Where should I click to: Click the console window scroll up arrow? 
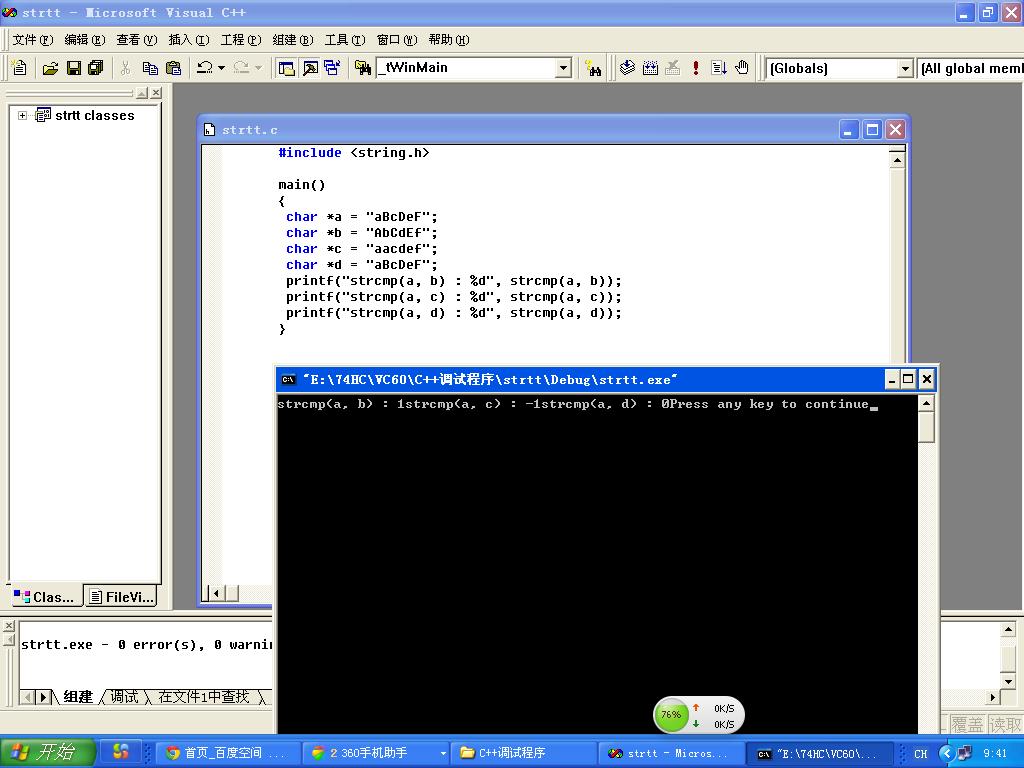click(x=926, y=404)
